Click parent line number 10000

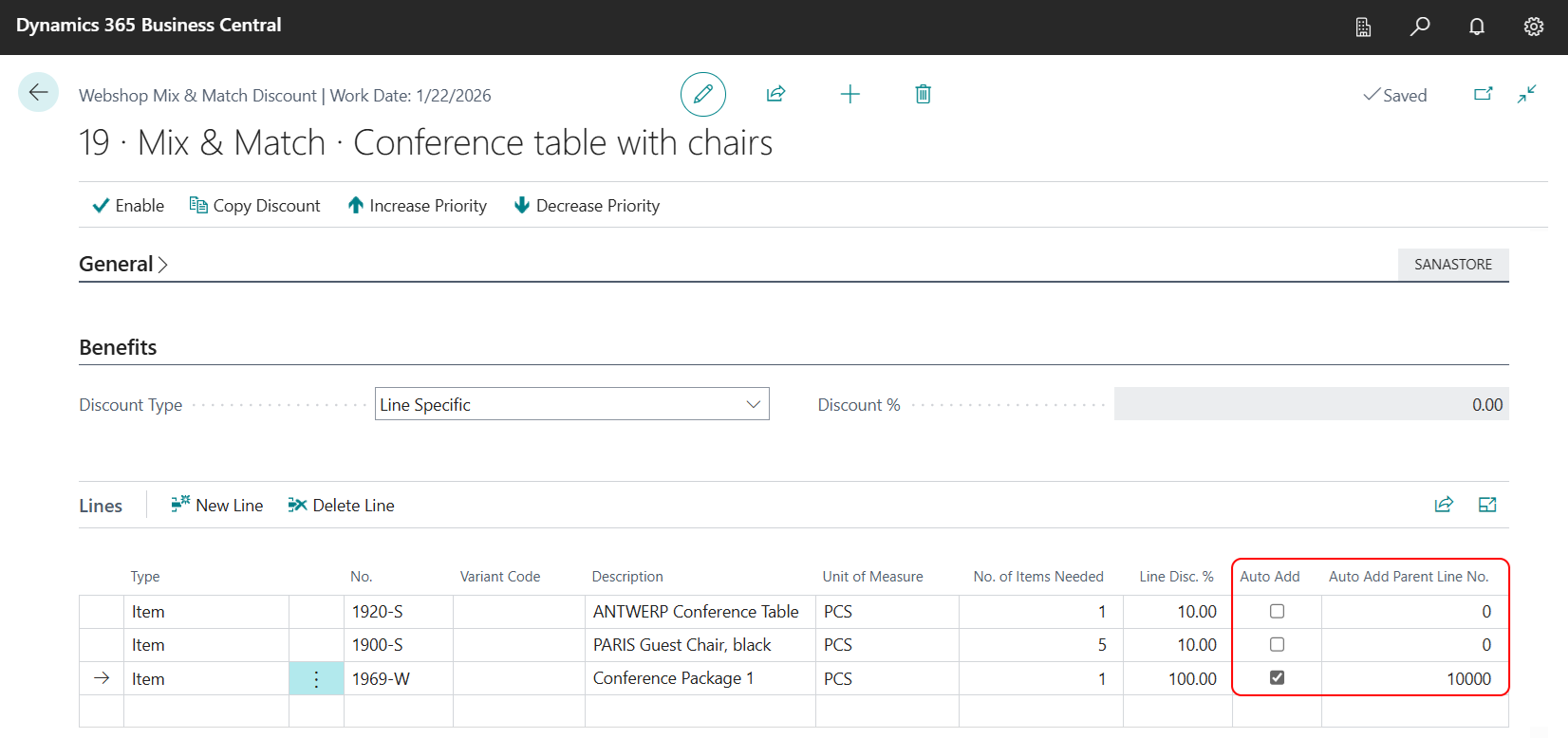(x=1414, y=678)
